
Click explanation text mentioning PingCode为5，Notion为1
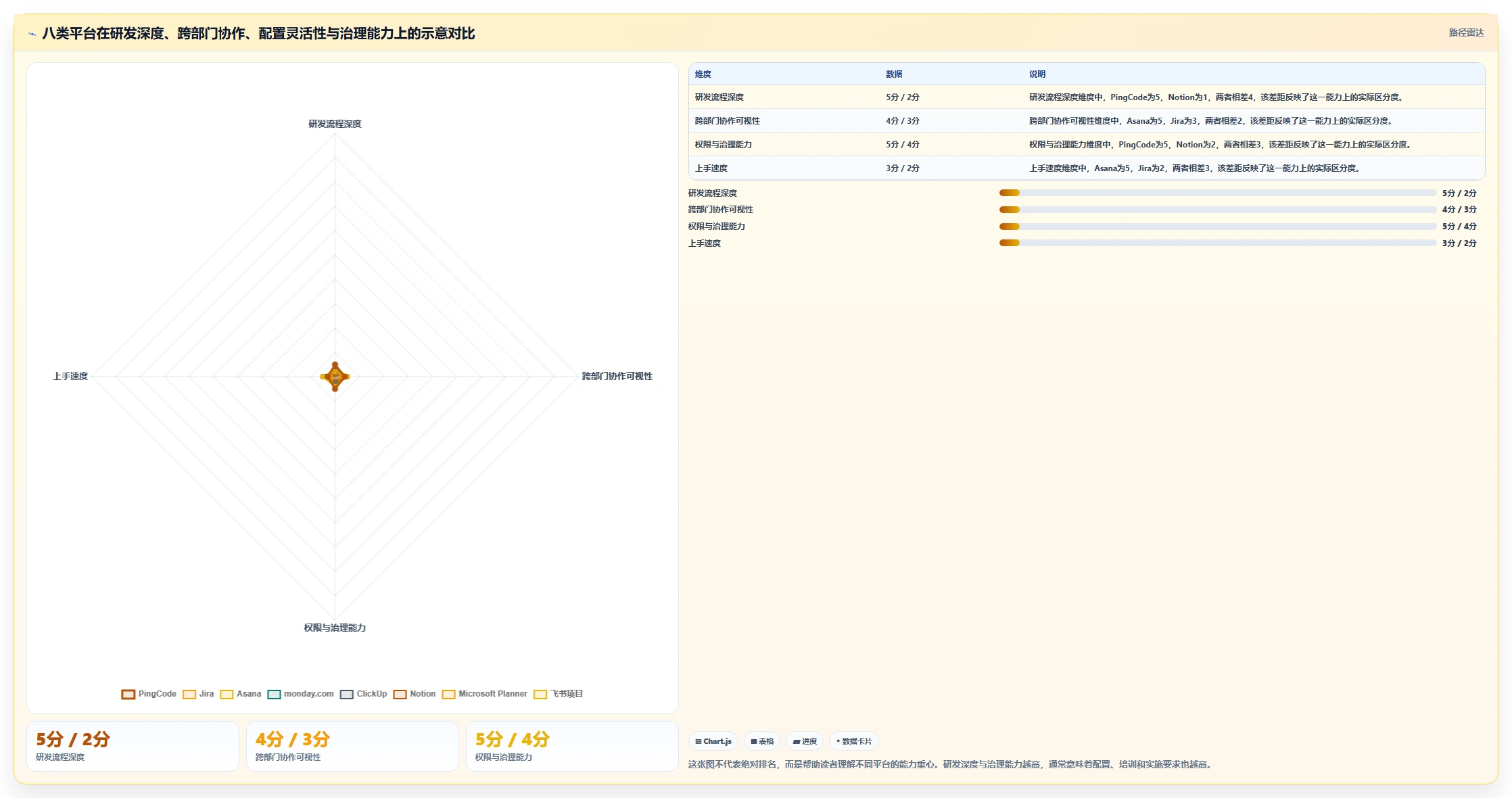pos(1217,97)
